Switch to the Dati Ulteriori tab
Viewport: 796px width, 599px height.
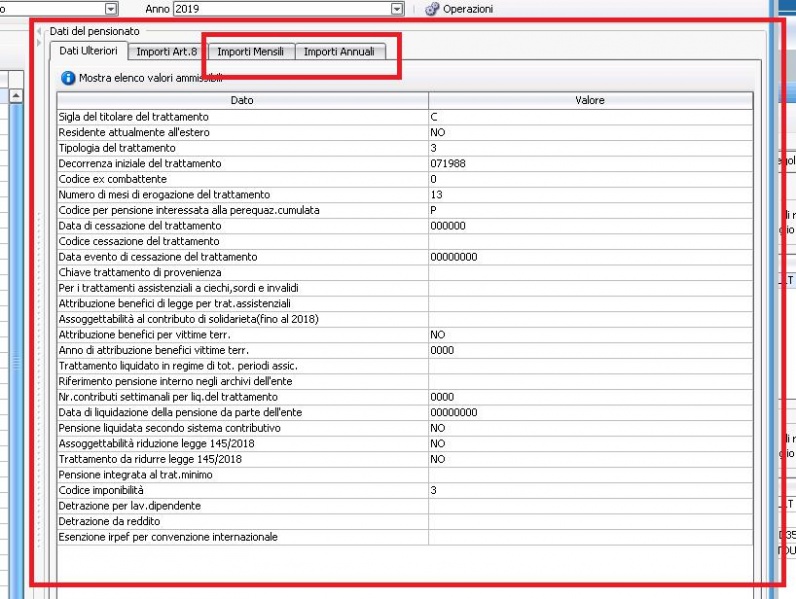click(88, 51)
